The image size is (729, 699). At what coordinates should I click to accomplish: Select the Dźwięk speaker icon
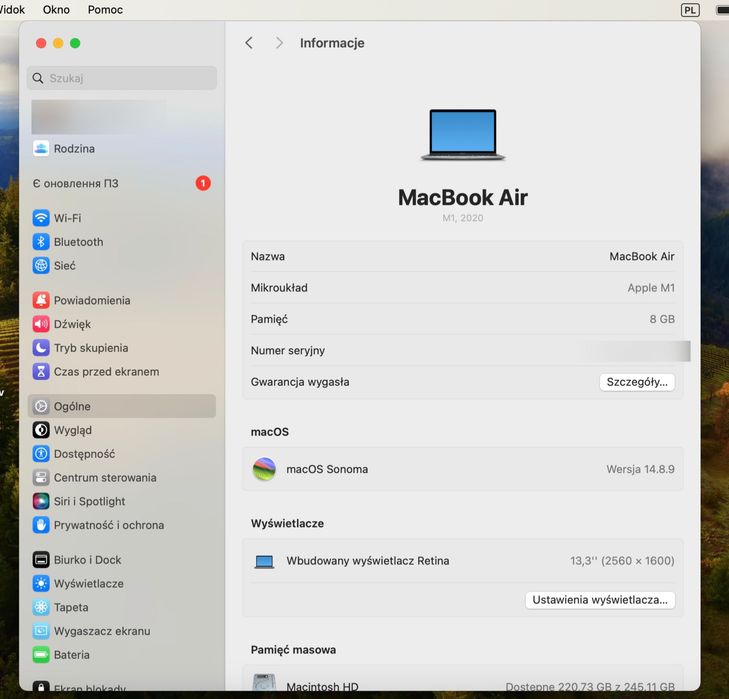click(x=41, y=324)
